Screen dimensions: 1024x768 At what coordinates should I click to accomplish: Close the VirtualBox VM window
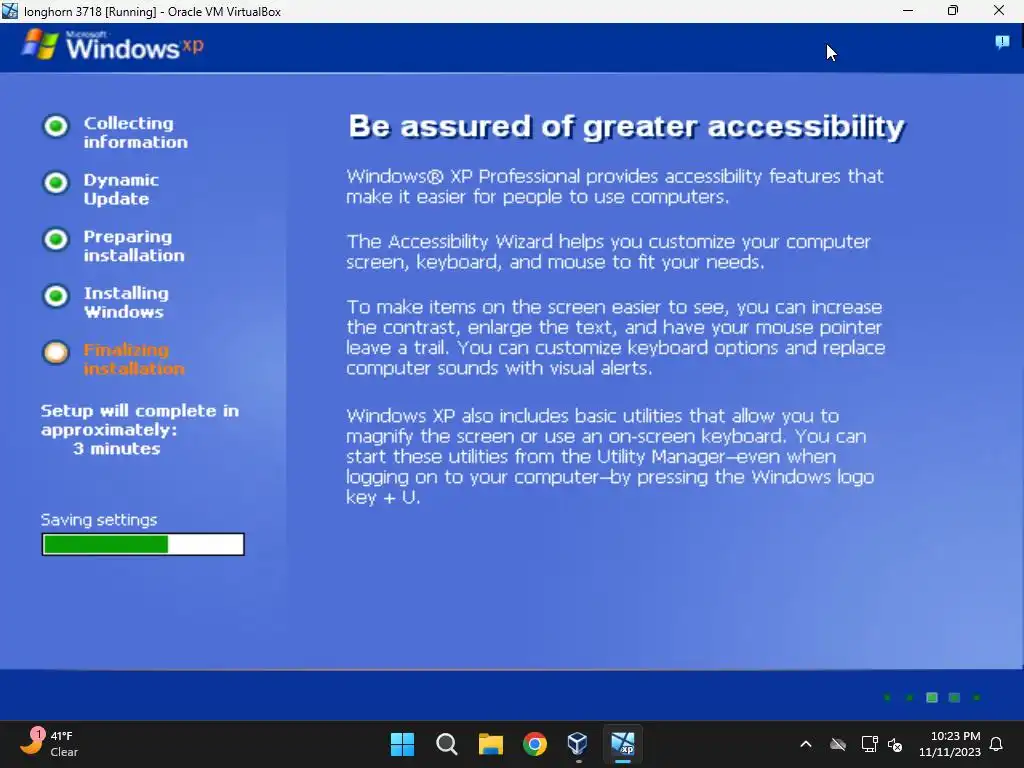(999, 11)
